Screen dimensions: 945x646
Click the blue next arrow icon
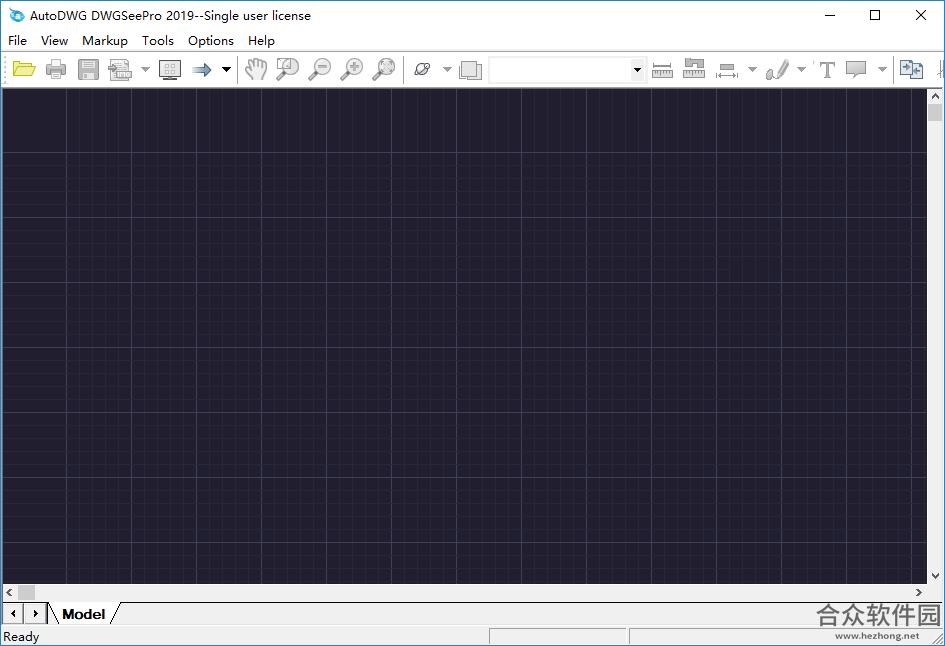[x=202, y=70]
